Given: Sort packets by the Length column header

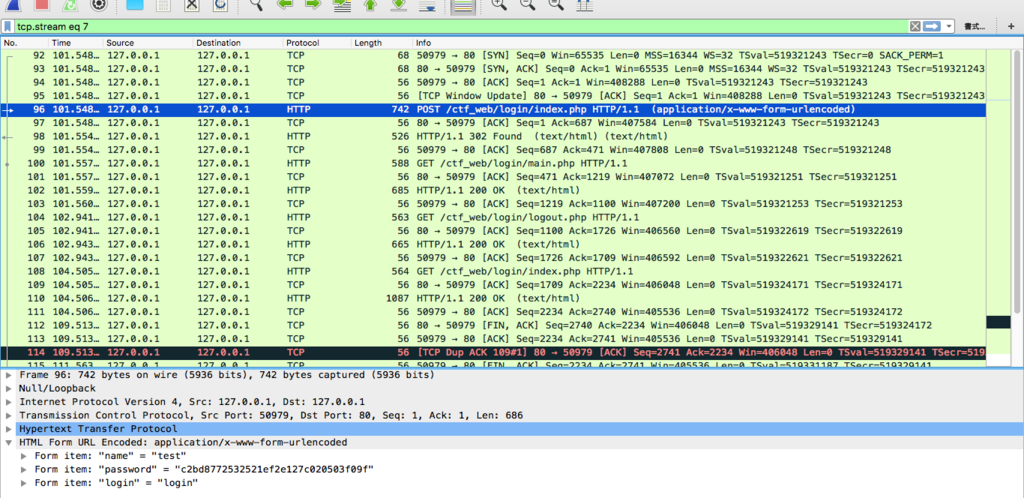Looking at the screenshot, I should (x=382, y=42).
